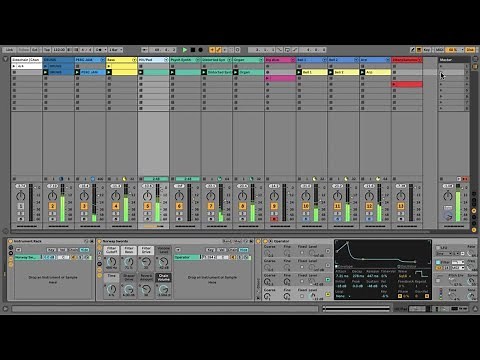This screenshot has width=480, height=360.
Task: Launch scene 1 from the Master column
Action: [441, 66]
